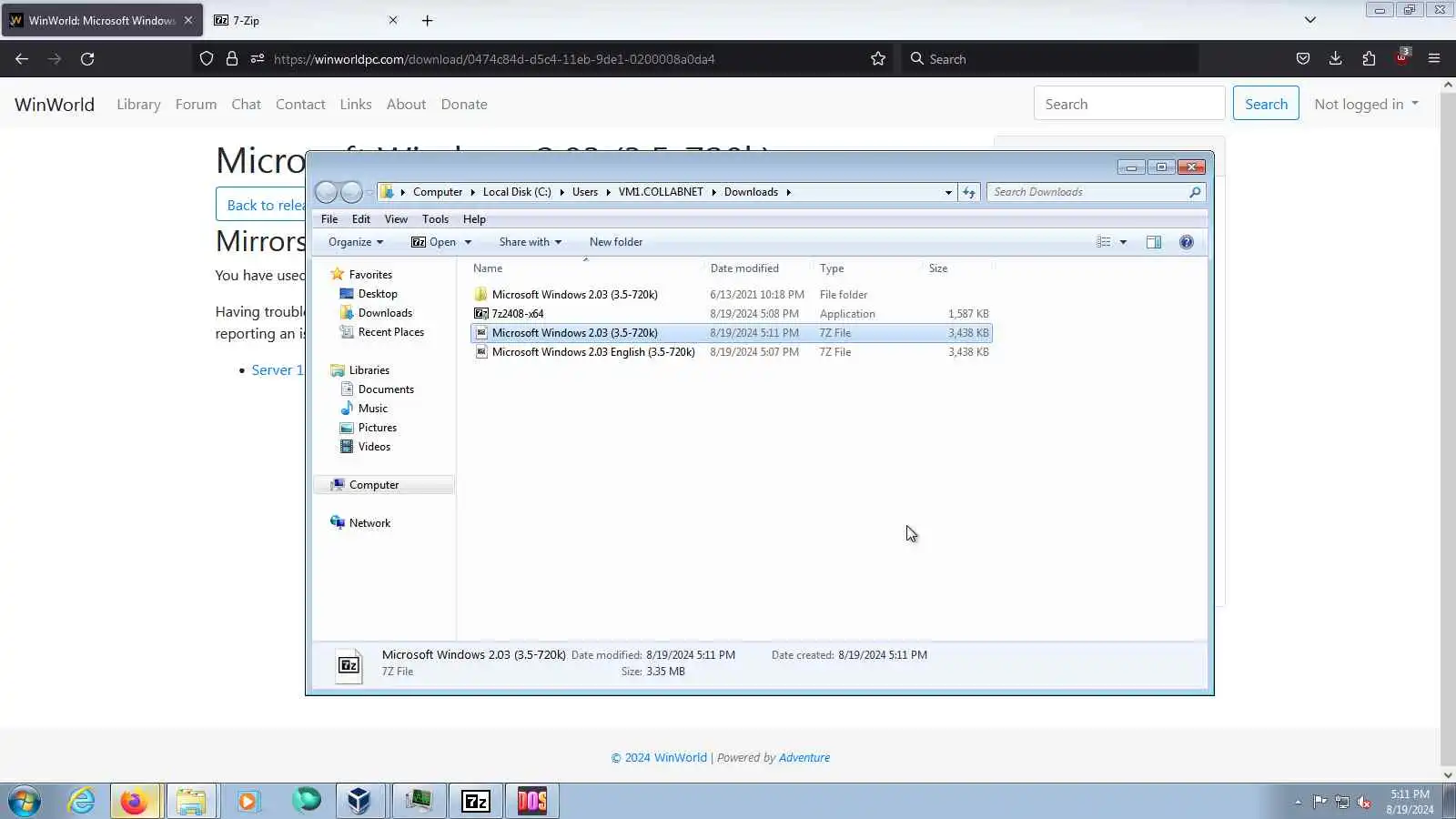Open the Videos library in the navigation pane
The height and width of the screenshot is (819, 1456).
click(374, 447)
